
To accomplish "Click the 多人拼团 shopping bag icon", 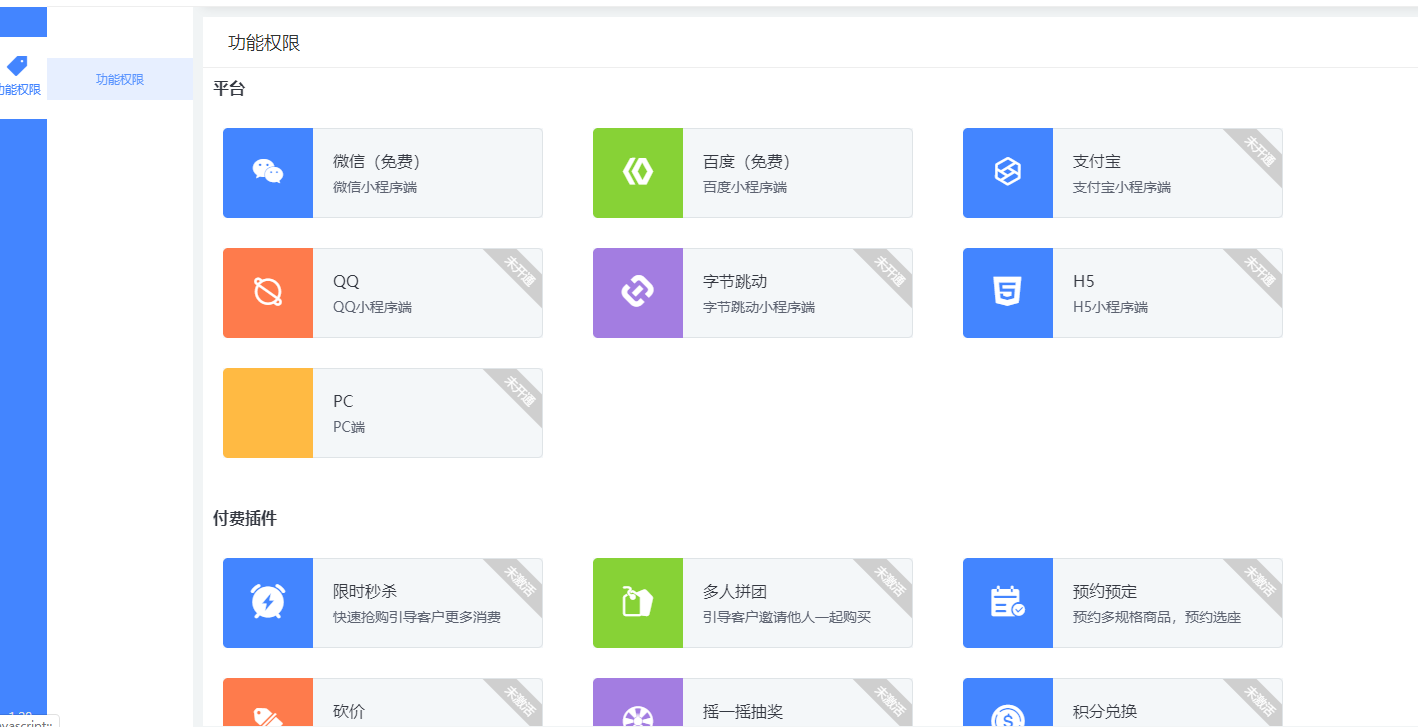I will pyautogui.click(x=638, y=602).
